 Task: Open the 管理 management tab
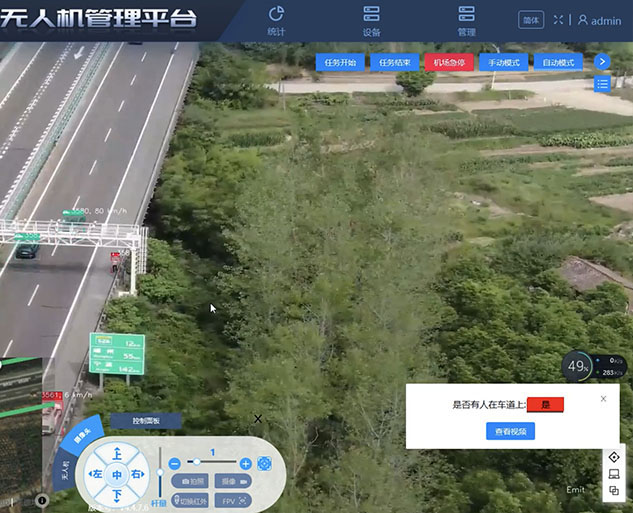(x=466, y=20)
